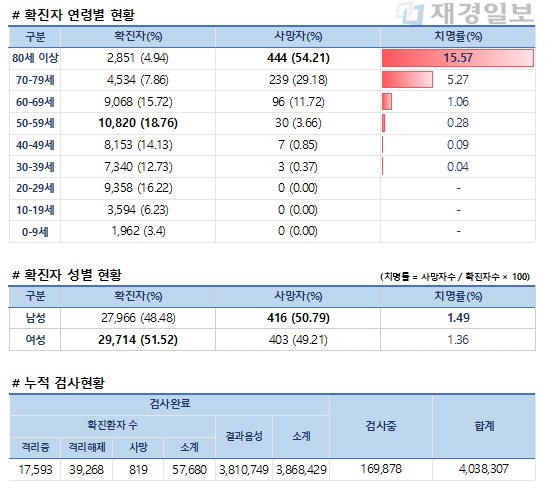
Task: Click the '819' deaths value
Action: pos(138,470)
